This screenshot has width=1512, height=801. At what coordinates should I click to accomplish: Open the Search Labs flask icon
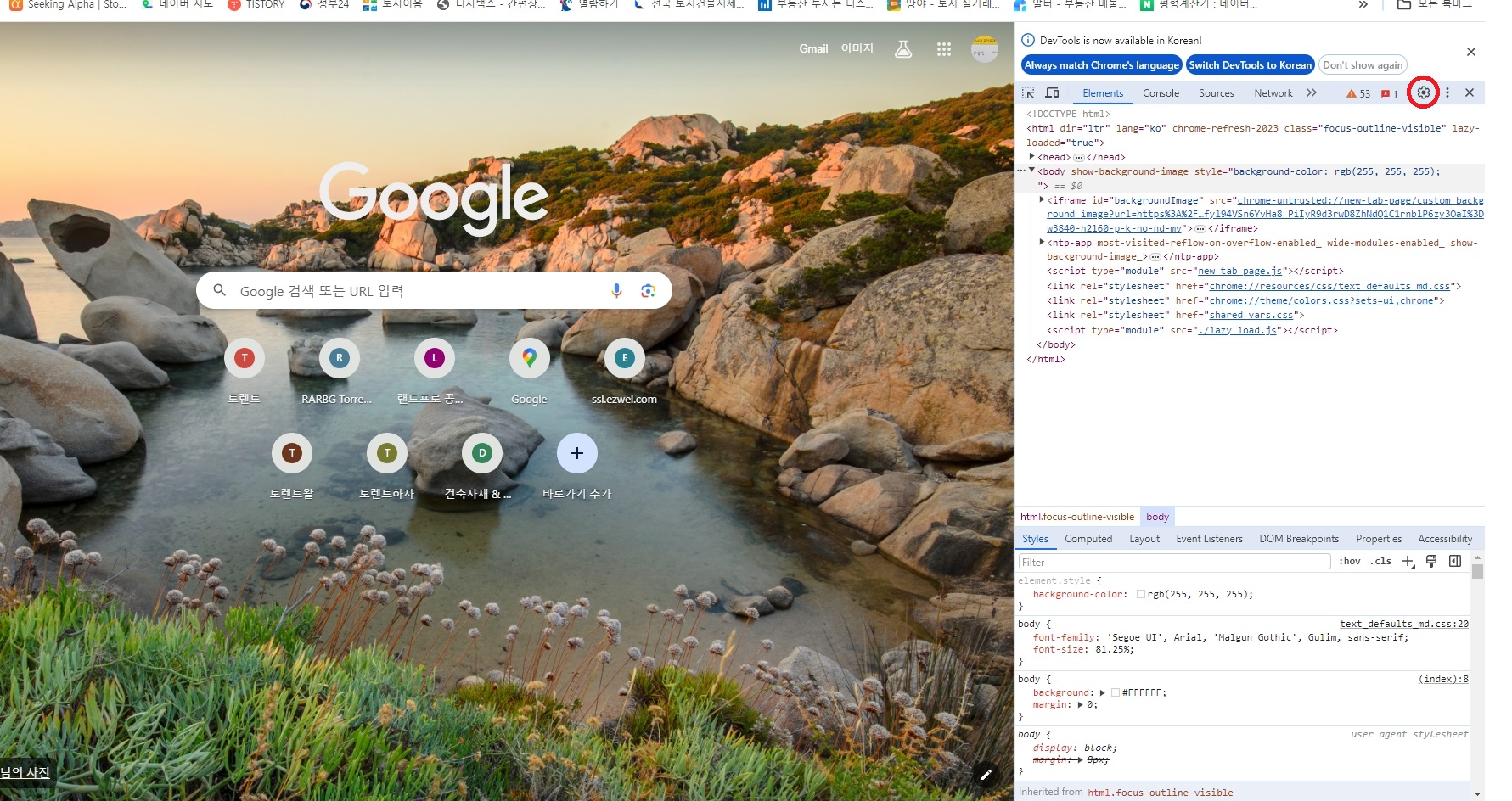903,49
